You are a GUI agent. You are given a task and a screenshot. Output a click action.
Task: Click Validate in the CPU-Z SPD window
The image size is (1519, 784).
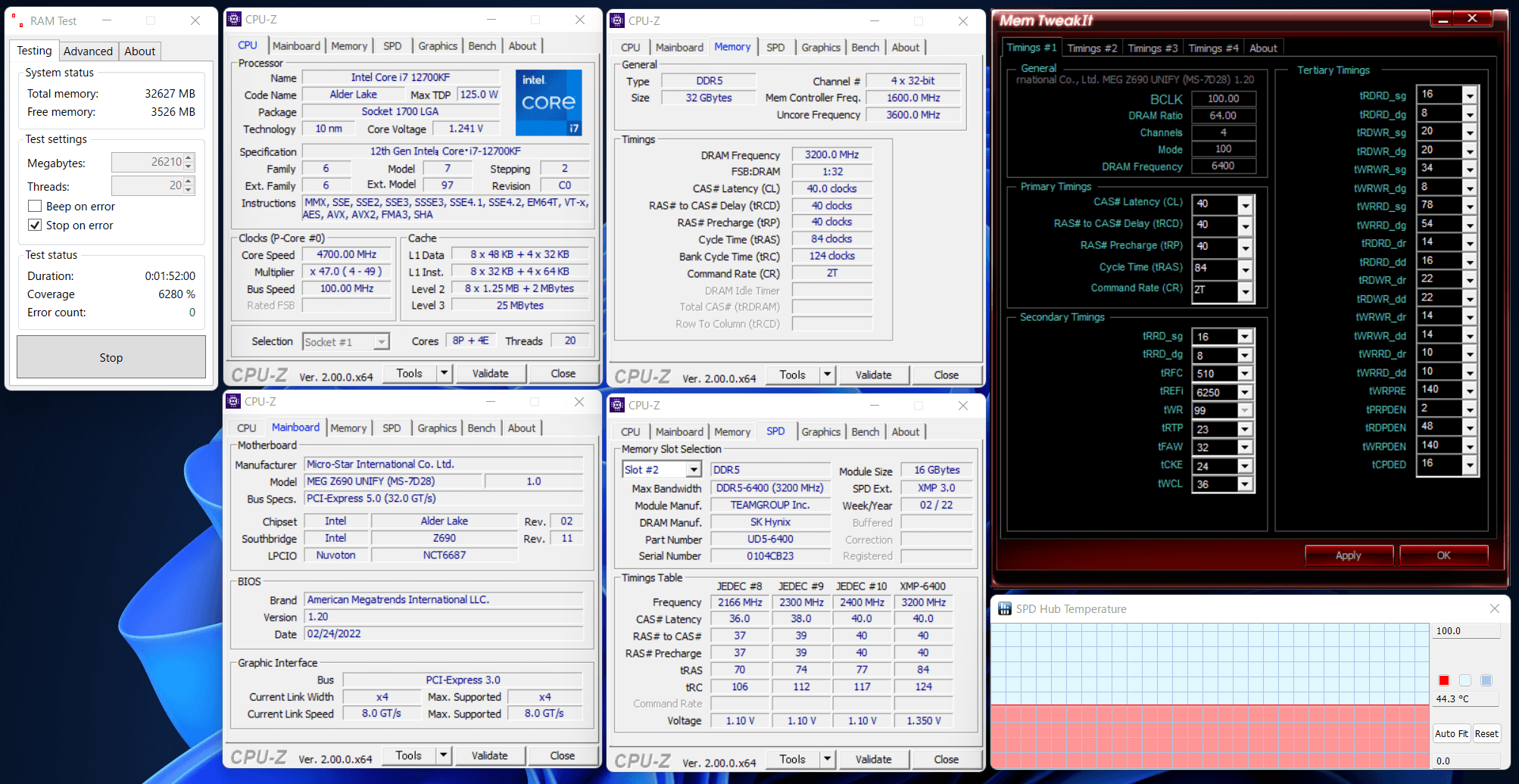[x=874, y=759]
